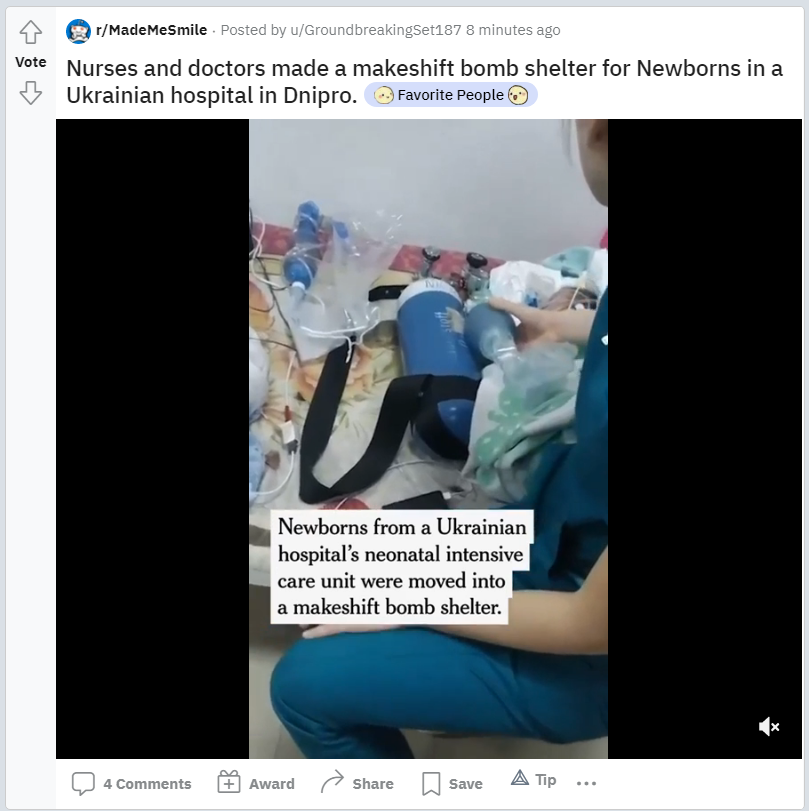Viewport: 809px width, 811px height.
Task: Click the Share arrow icon
Action: (x=332, y=781)
